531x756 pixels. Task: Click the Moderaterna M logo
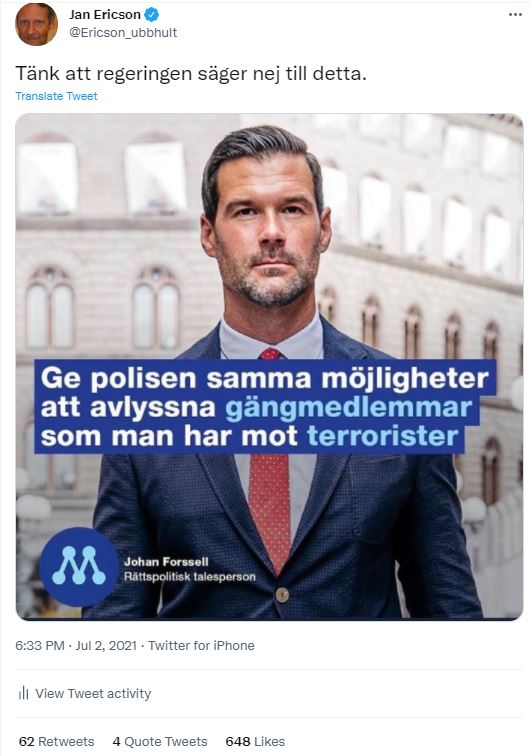(79, 567)
